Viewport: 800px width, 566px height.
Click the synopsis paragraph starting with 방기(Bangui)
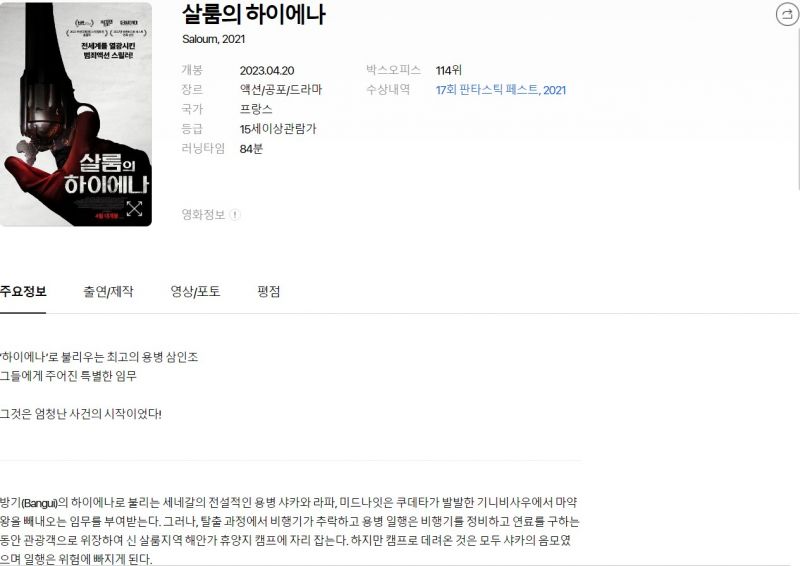[x=289, y=530]
